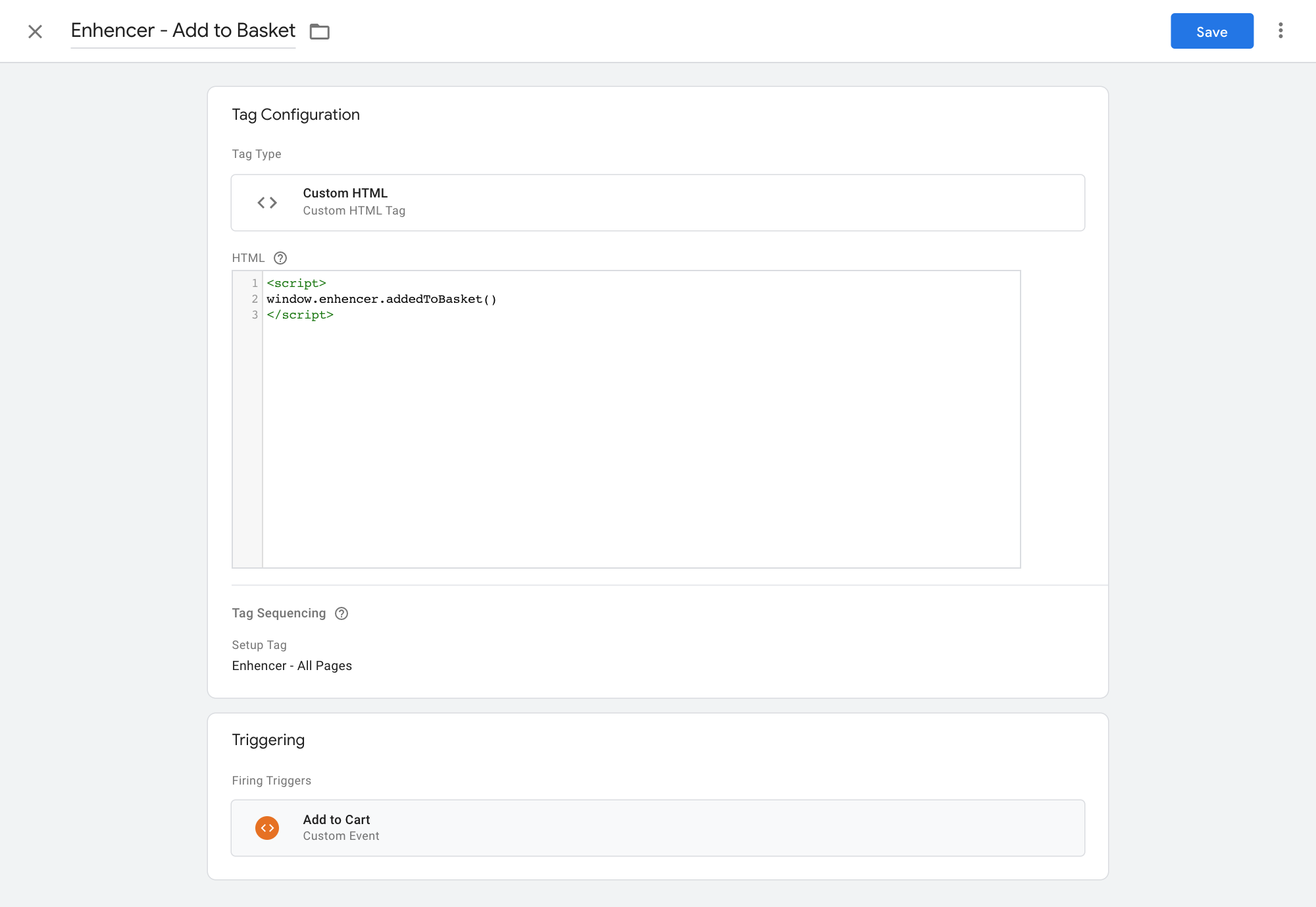Open the Custom HTML tag type card

(x=658, y=203)
